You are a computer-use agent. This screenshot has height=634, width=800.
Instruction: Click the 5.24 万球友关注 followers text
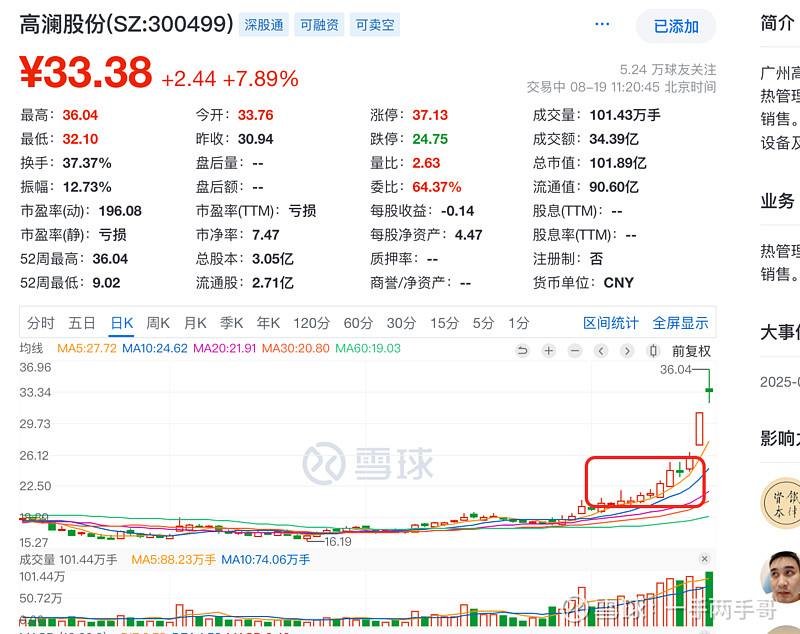pos(668,70)
